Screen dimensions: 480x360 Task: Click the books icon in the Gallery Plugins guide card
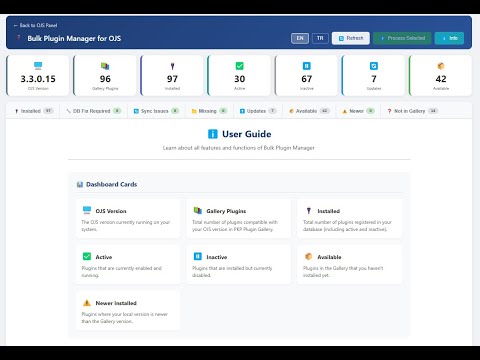198,210
